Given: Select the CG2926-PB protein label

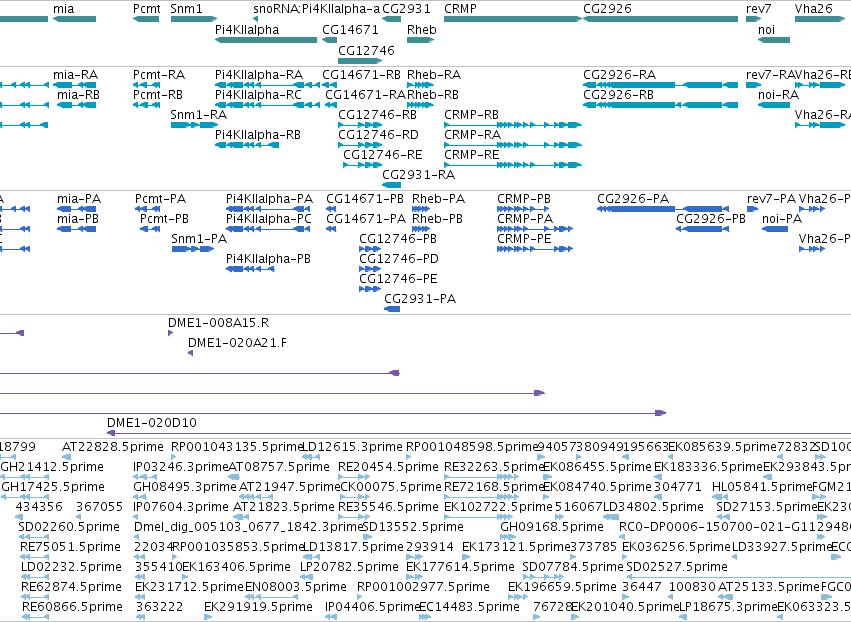Looking at the screenshot, I should 711,219.
